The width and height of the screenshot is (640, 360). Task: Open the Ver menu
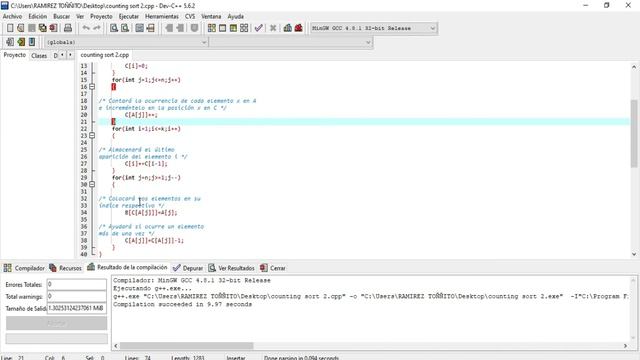pyautogui.click(x=80, y=16)
